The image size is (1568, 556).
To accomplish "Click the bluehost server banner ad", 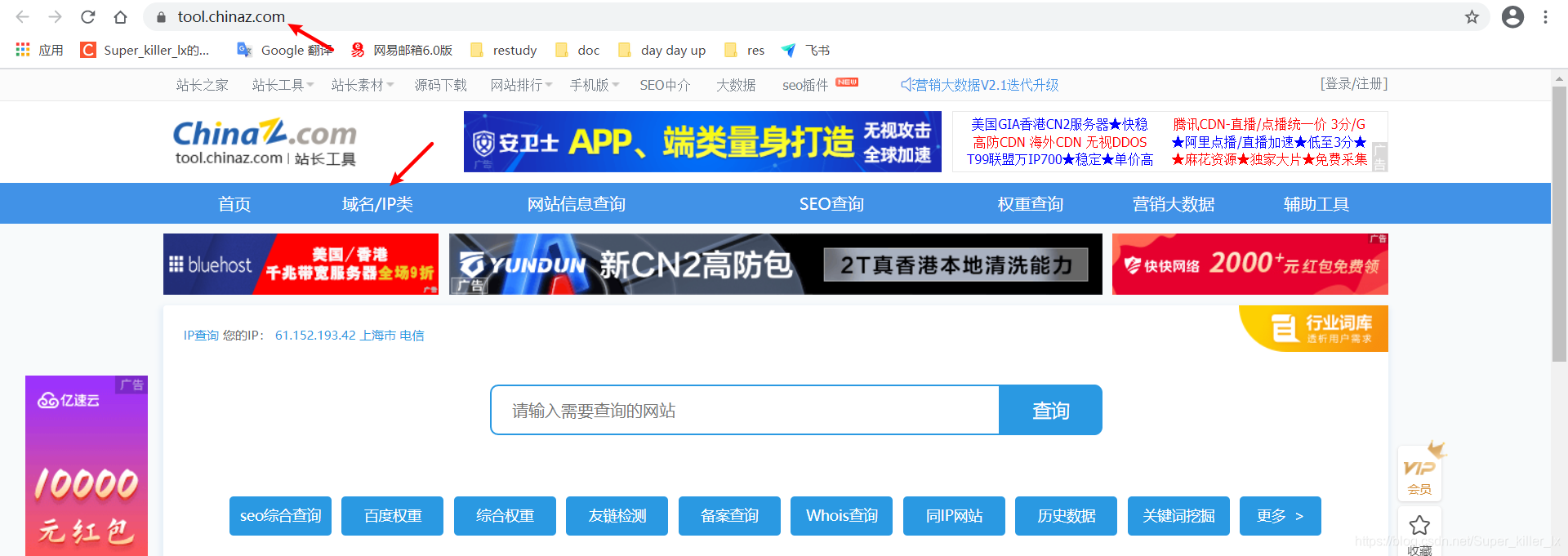I will (301, 264).
